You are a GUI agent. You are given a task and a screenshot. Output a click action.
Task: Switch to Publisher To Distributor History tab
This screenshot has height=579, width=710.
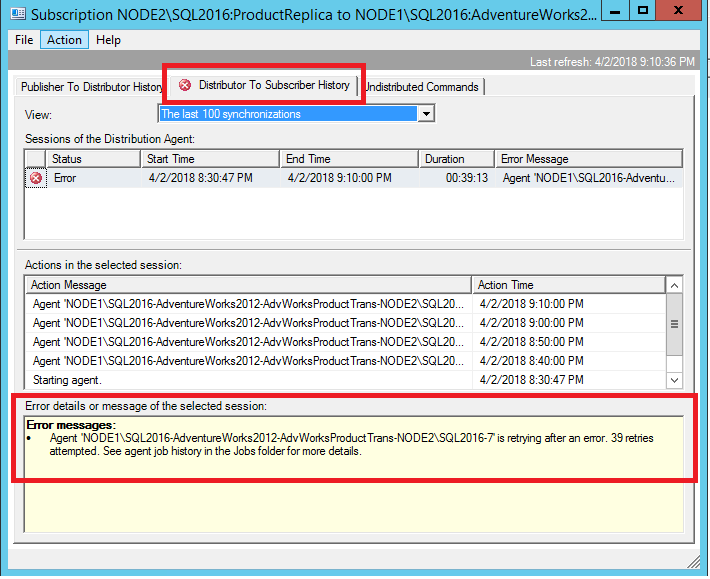pos(91,87)
